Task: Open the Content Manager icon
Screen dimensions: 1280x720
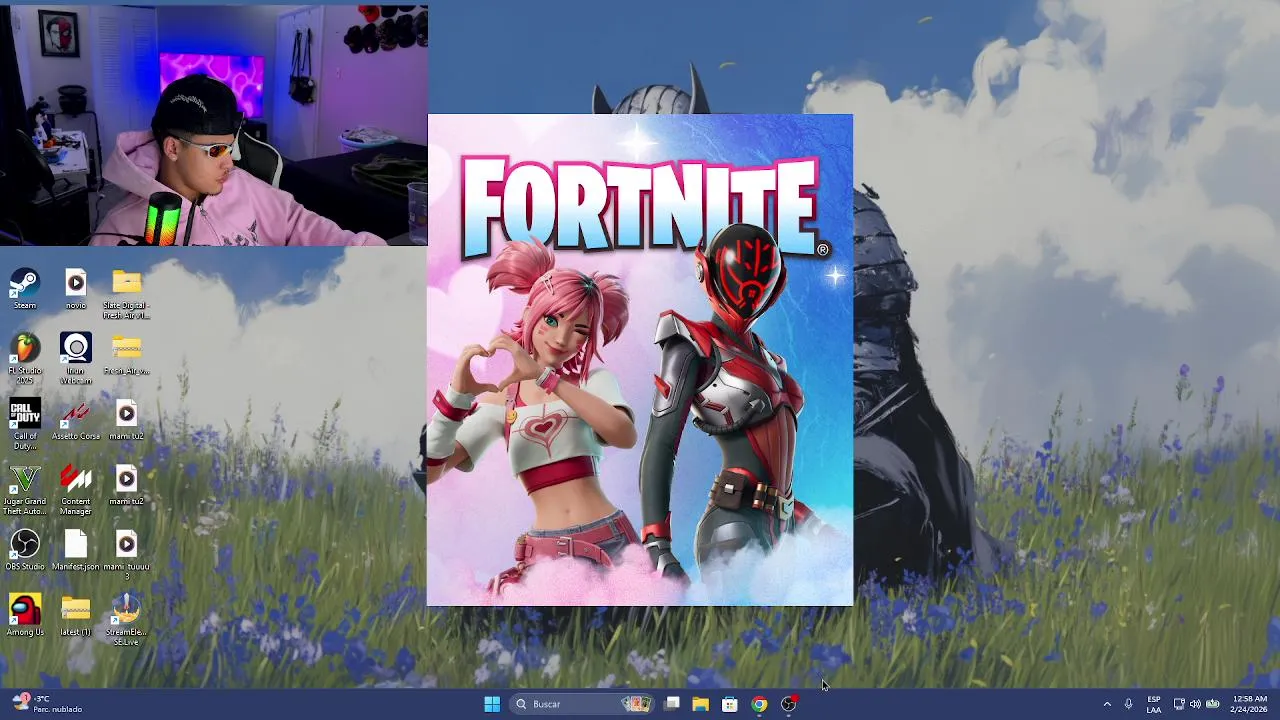Action: point(76,490)
